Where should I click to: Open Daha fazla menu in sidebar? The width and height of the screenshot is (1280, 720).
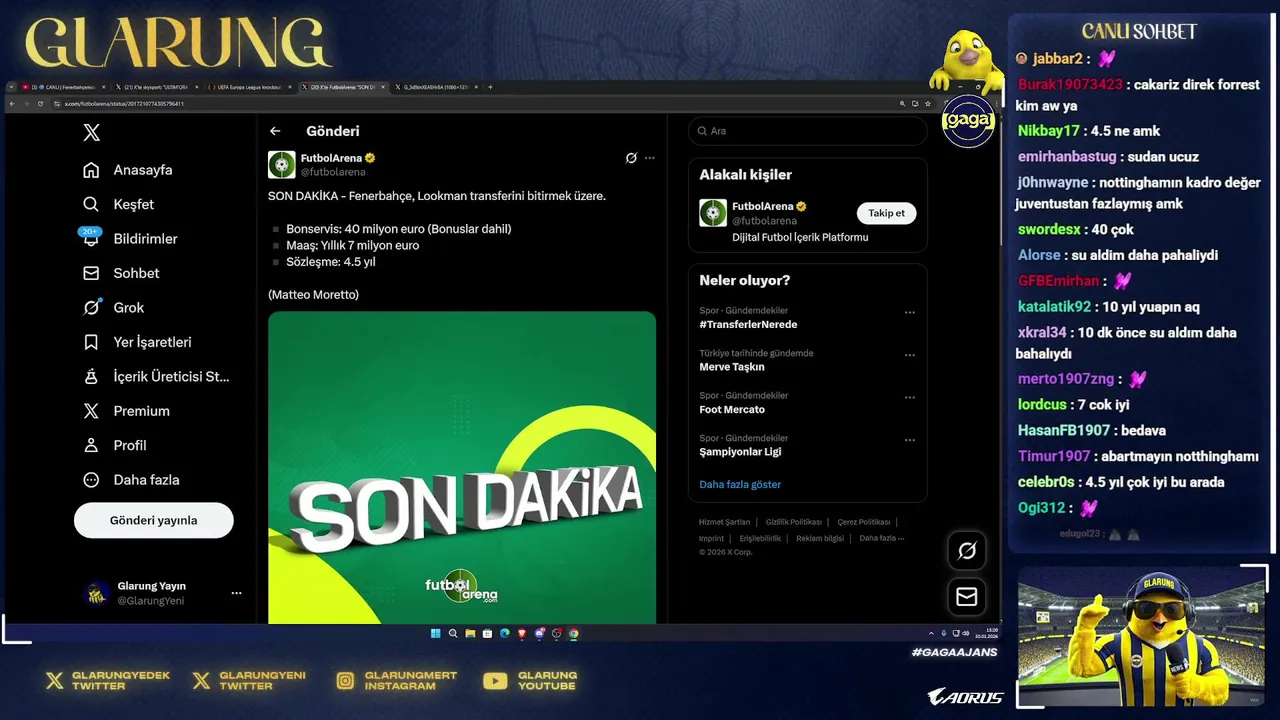click(131, 480)
